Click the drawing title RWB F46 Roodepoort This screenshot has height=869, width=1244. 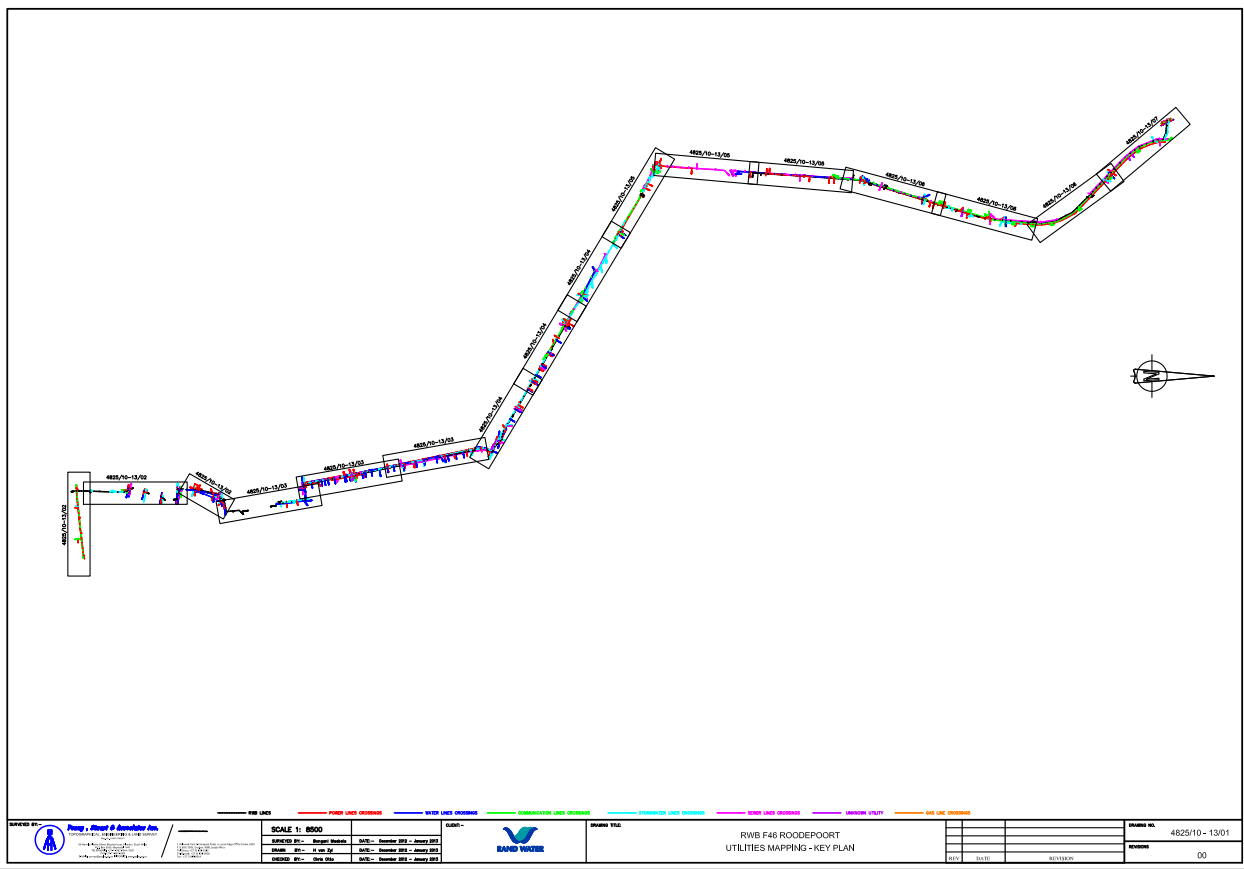[x=768, y=835]
